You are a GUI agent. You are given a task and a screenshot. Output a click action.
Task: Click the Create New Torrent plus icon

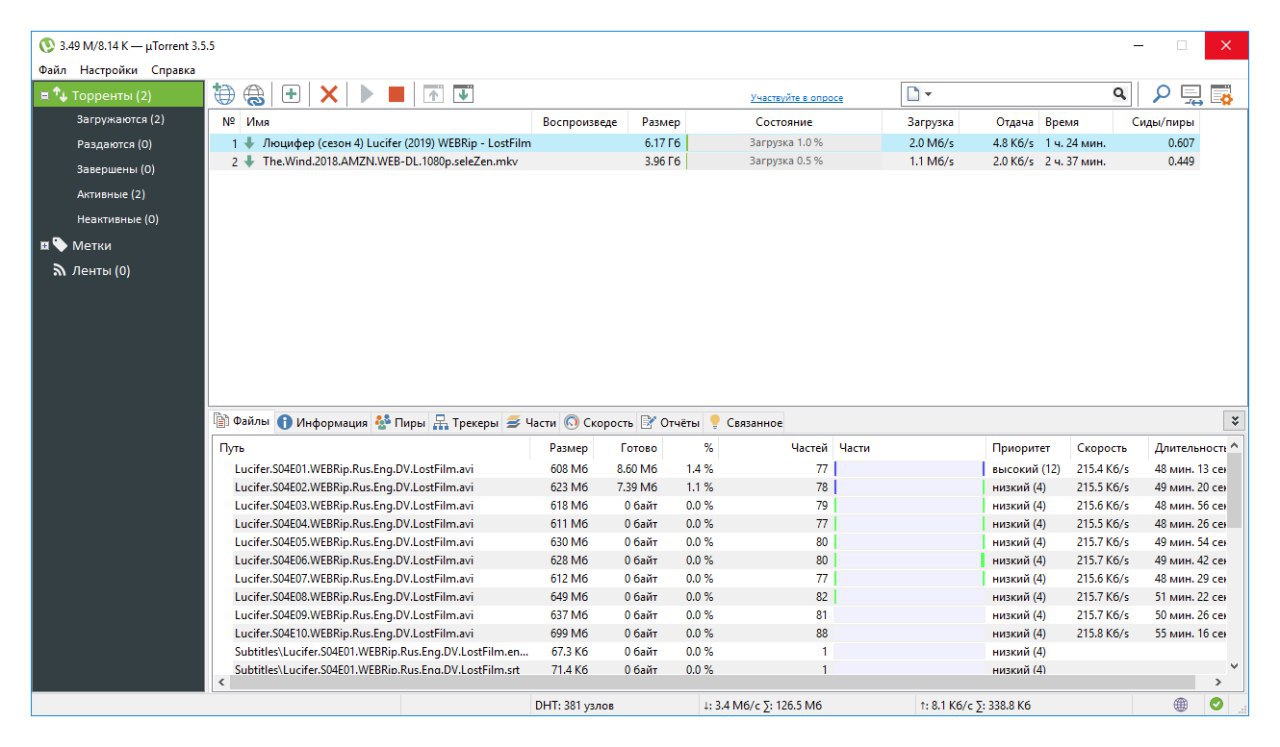click(x=291, y=94)
